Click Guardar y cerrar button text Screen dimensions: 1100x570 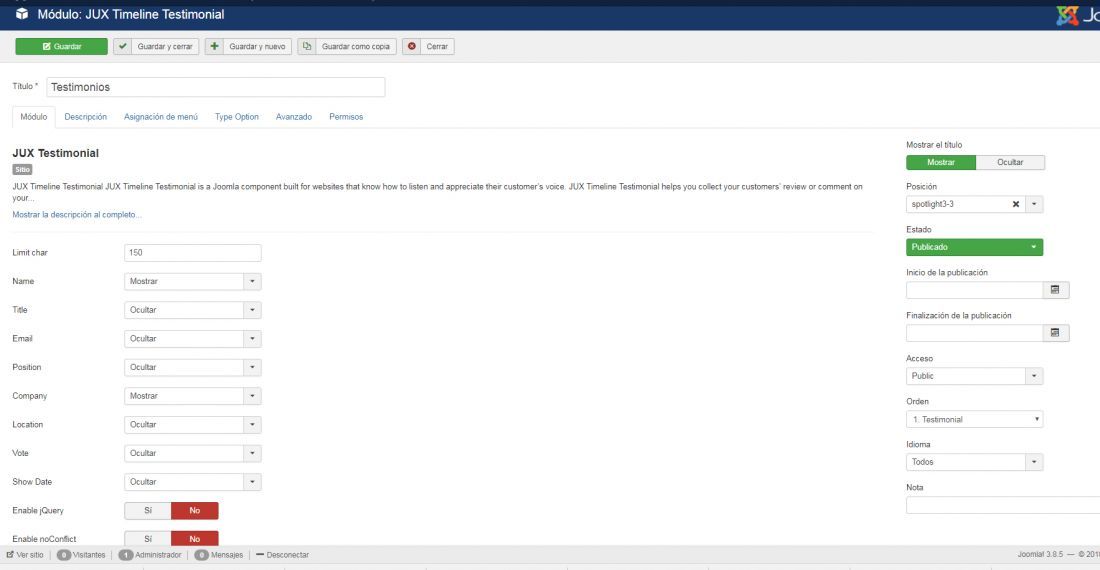[165, 46]
